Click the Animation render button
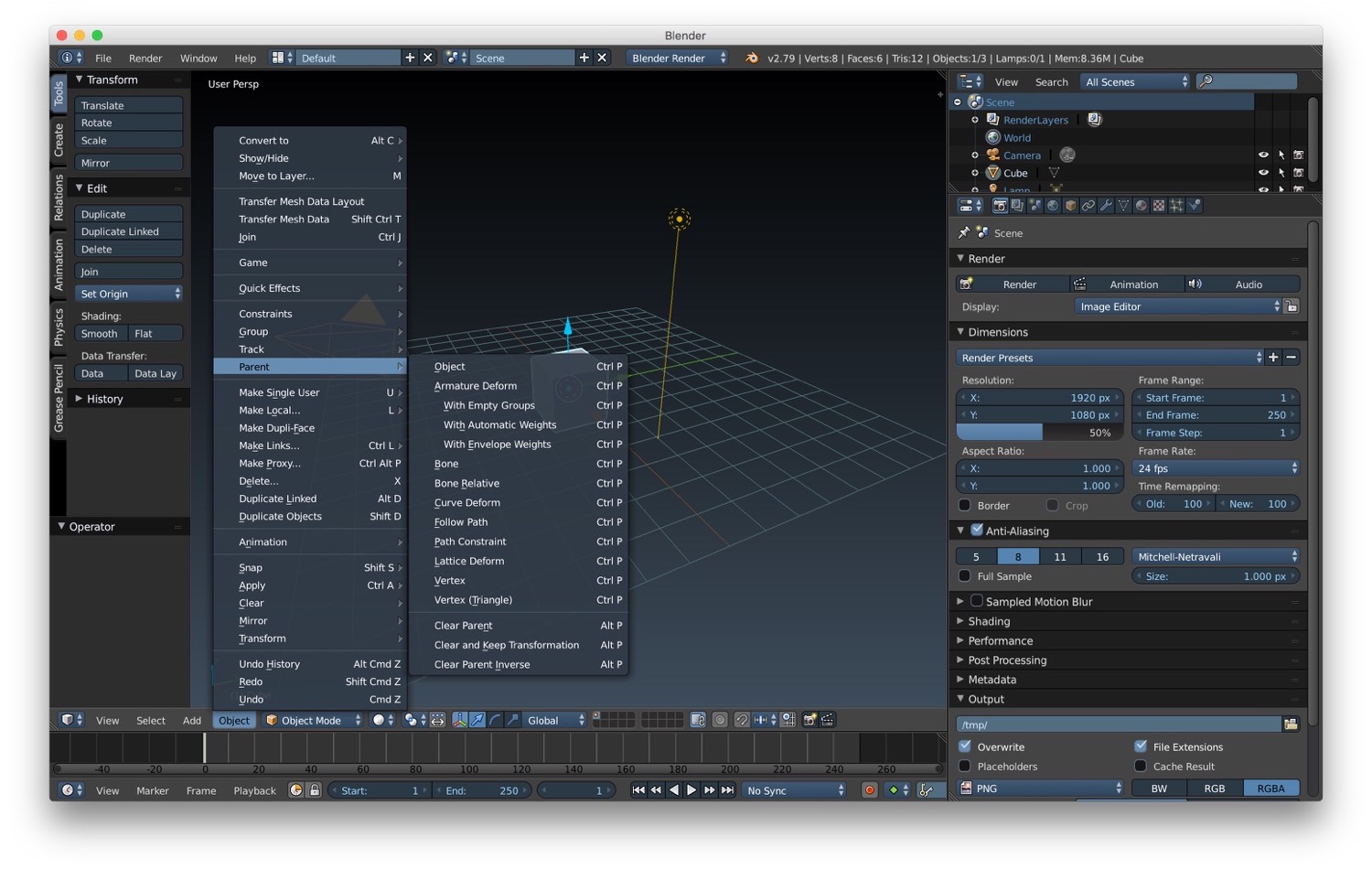Image resolution: width=1372 pixels, height=869 pixels. pos(1127,284)
